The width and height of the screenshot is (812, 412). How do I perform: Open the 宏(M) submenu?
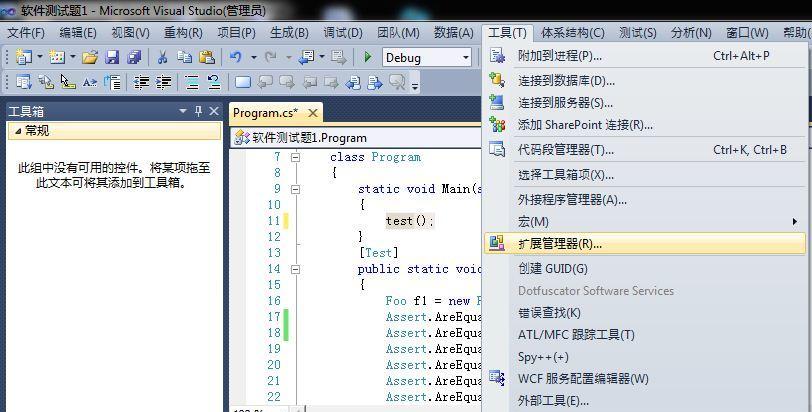click(x=644, y=222)
